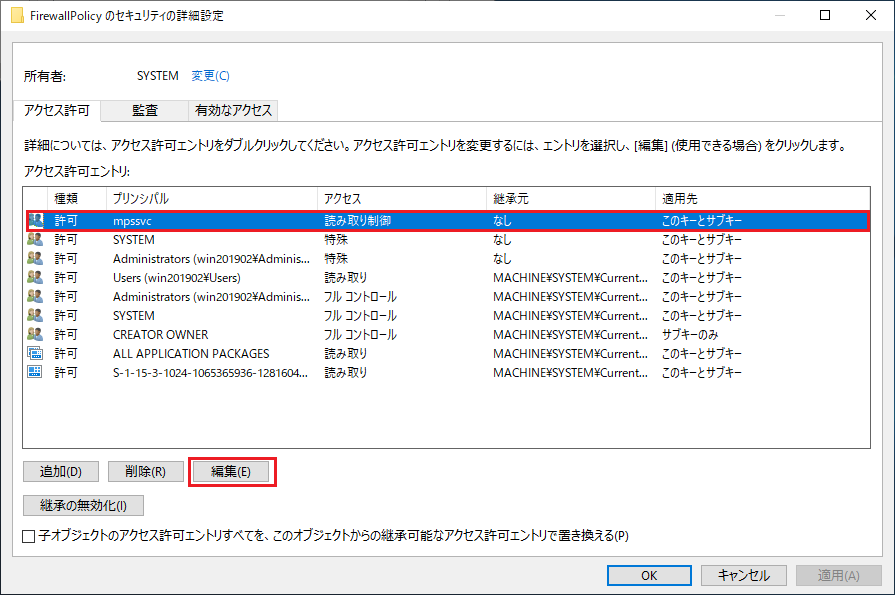Click the "このキーとサブキー" cell in the Users row
Image resolution: width=895 pixels, height=595 pixels.
tap(702, 278)
